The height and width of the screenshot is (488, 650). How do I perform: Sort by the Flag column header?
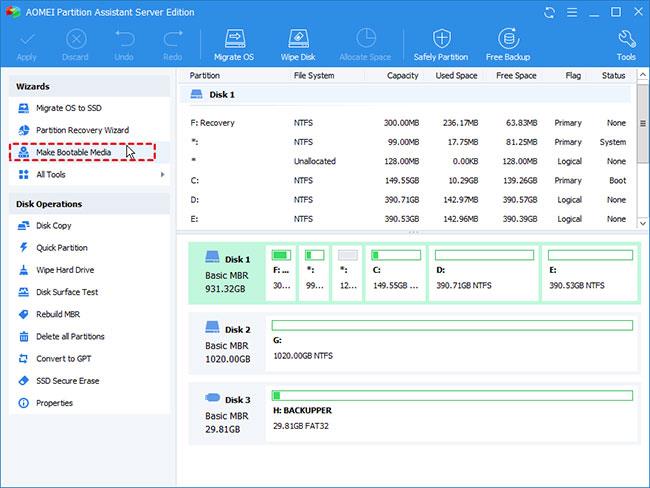pyautogui.click(x=573, y=75)
